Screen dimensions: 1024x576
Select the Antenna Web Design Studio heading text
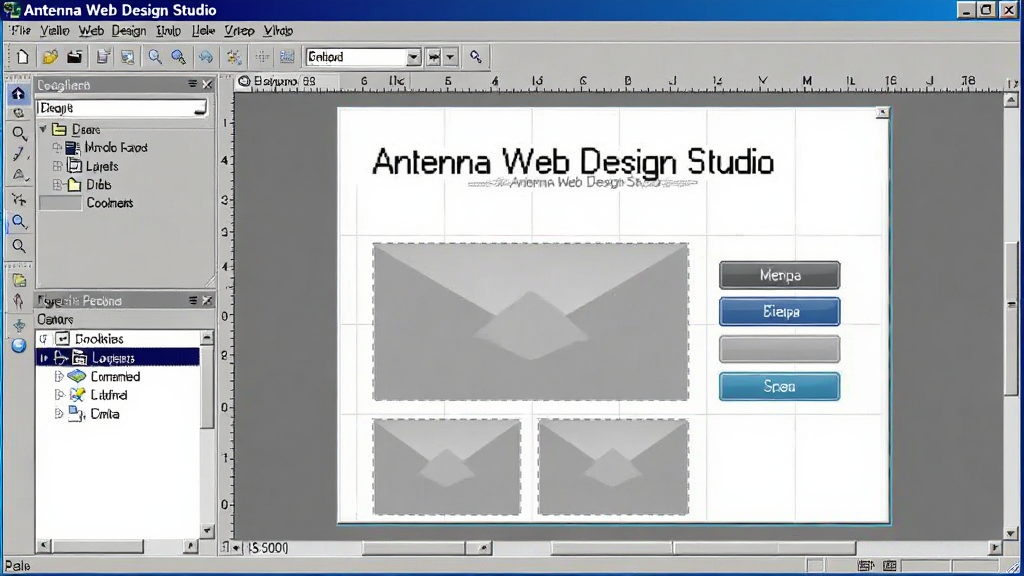pos(573,162)
